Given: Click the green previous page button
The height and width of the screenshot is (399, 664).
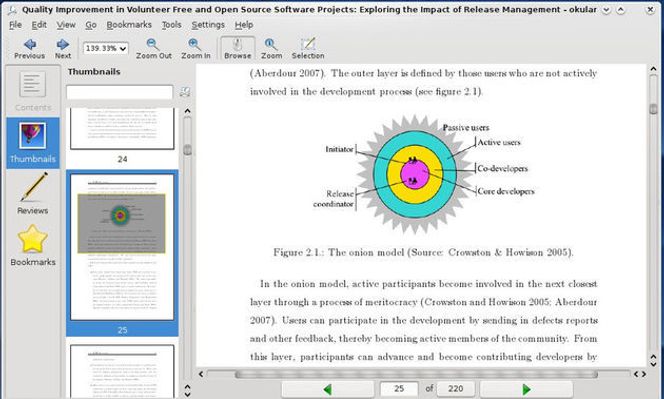Looking at the screenshot, I should pyautogui.click(x=327, y=389).
